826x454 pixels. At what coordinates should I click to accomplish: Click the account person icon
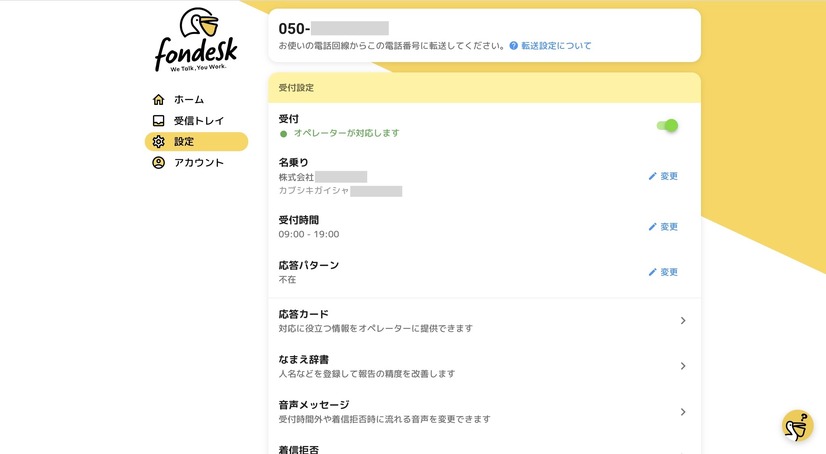(x=158, y=163)
